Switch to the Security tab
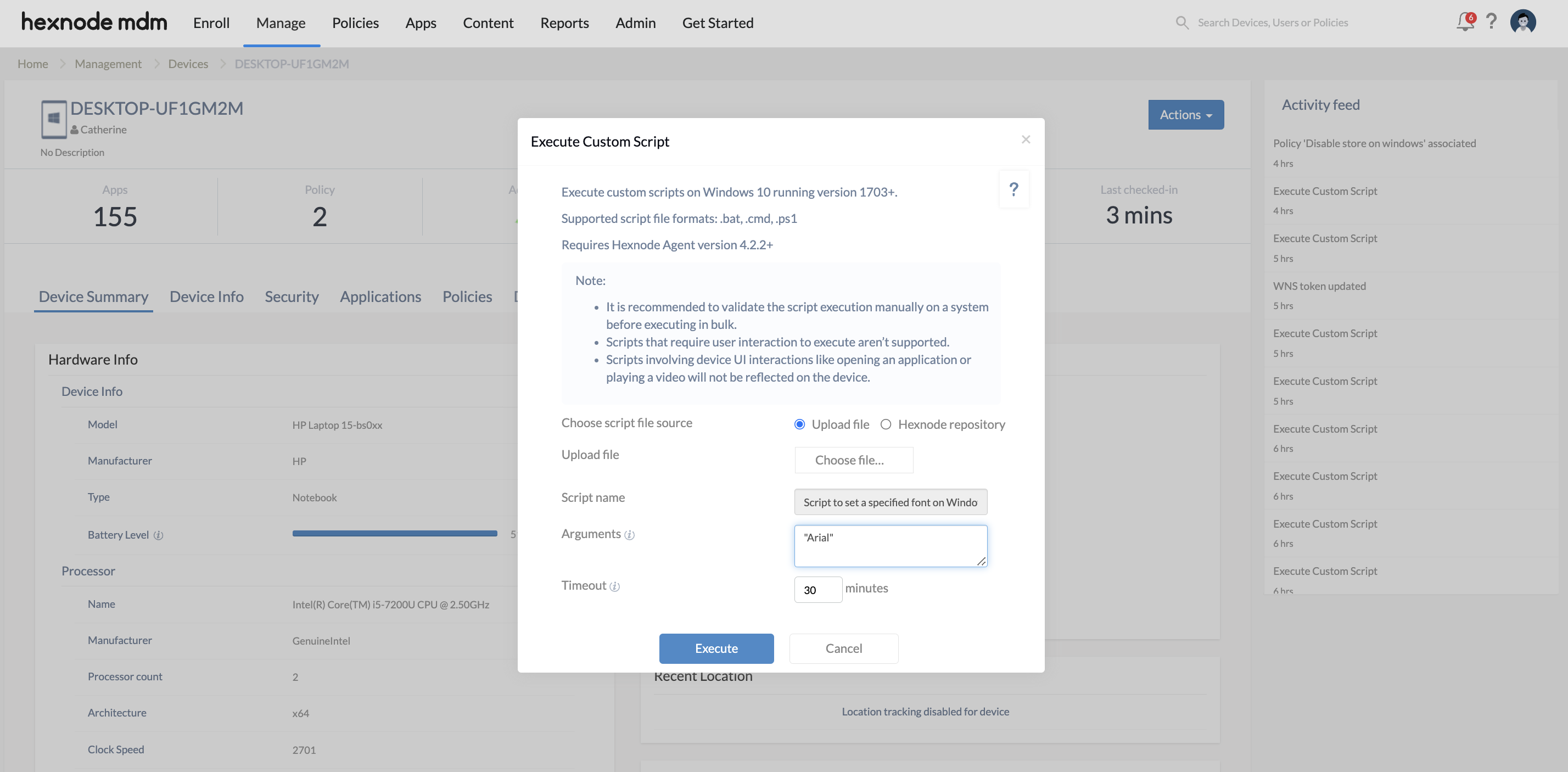 tap(292, 297)
